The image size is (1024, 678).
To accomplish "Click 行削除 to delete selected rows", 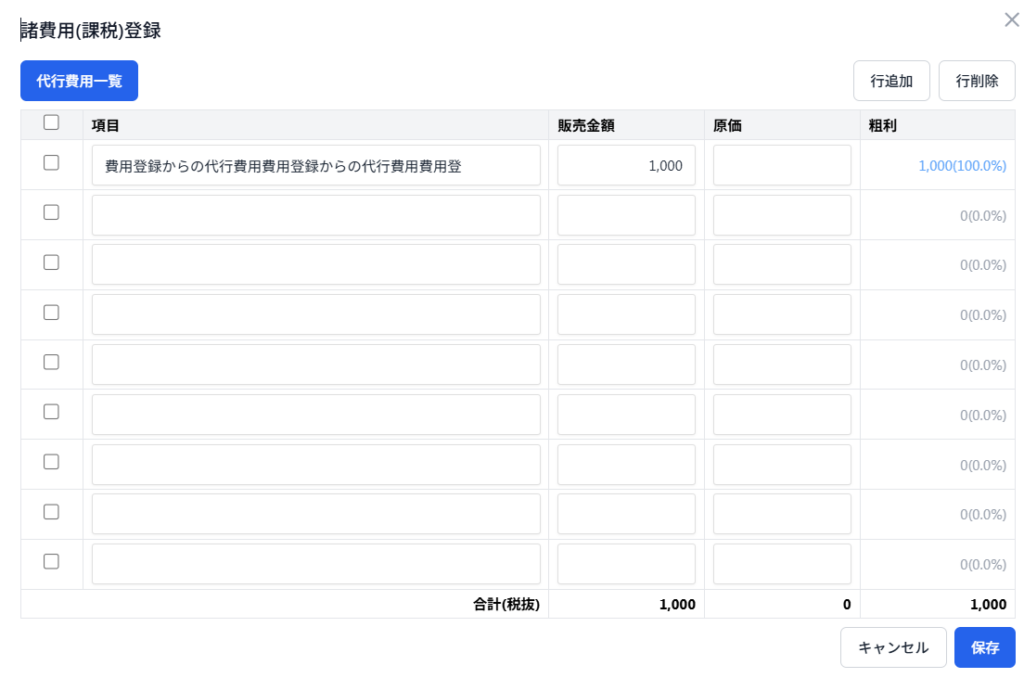I will pos(976,81).
